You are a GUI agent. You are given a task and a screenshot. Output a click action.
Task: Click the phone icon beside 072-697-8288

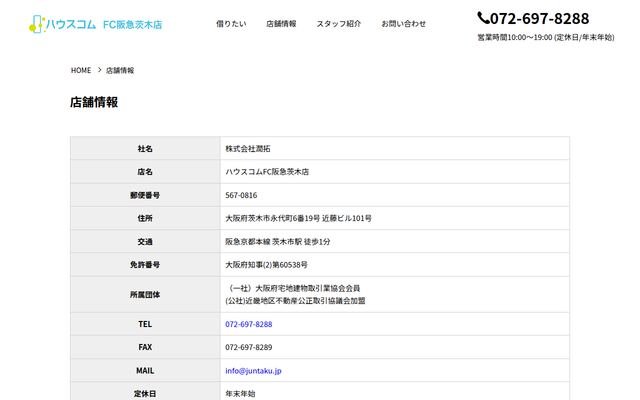pos(483,18)
